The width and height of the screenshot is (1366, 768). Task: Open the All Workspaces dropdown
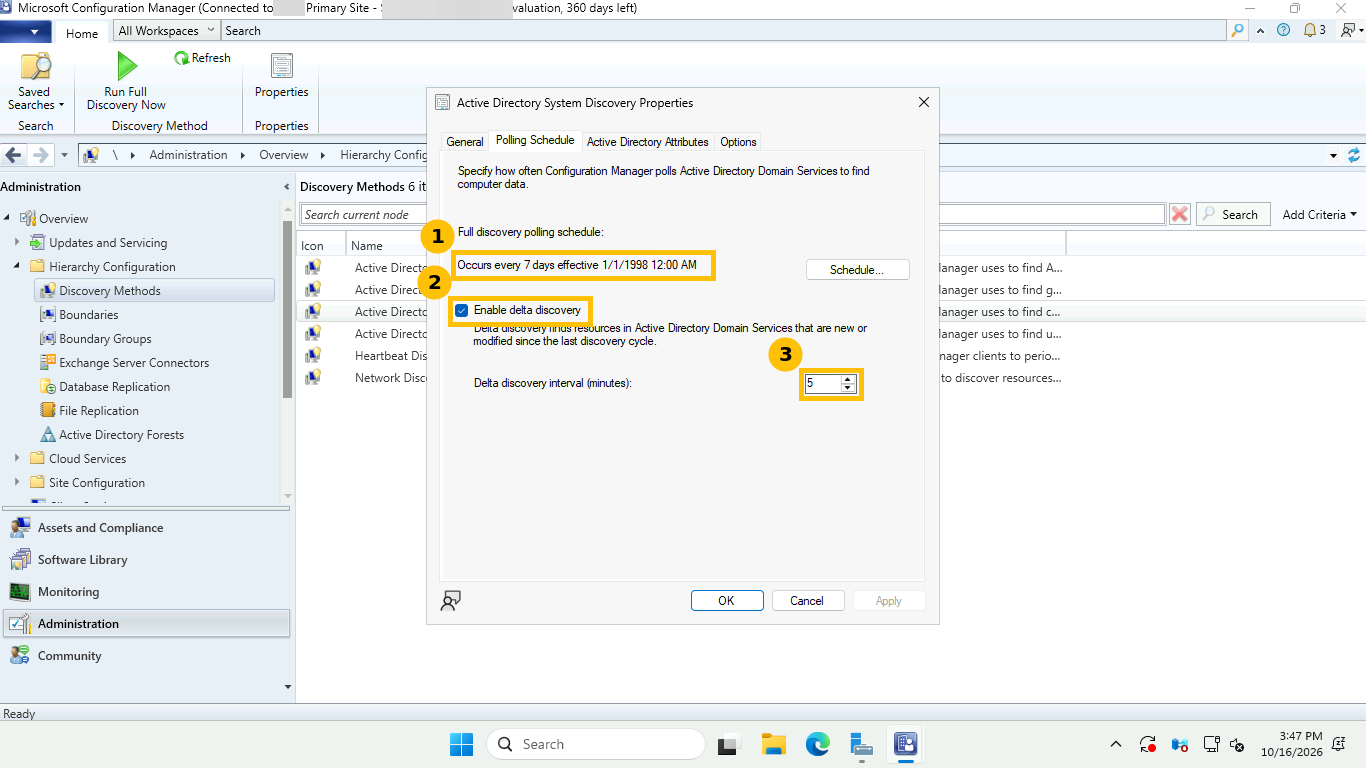166,31
